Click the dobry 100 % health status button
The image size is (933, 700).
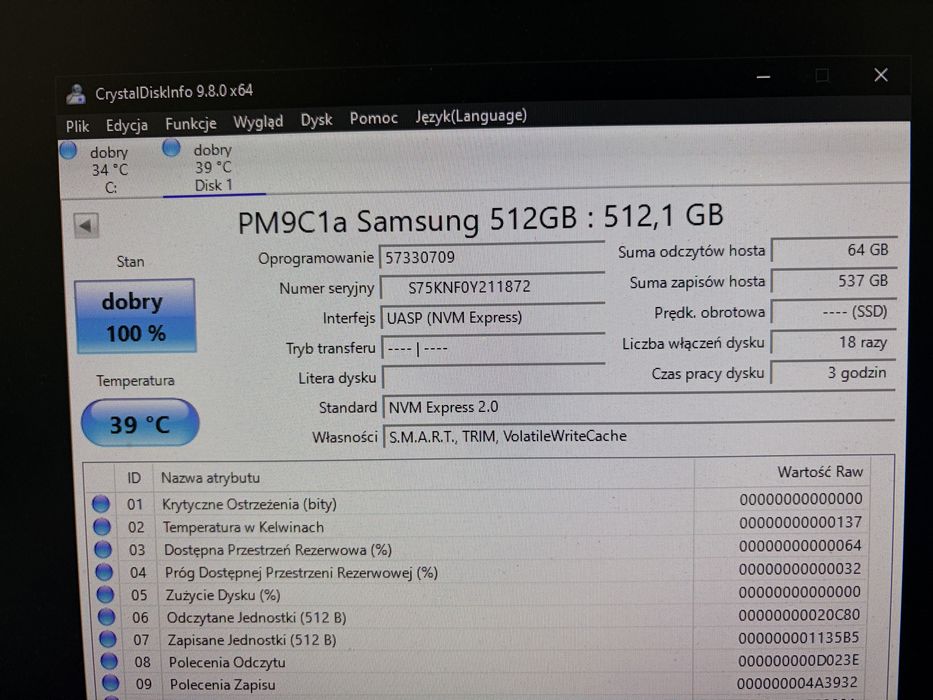(x=135, y=316)
